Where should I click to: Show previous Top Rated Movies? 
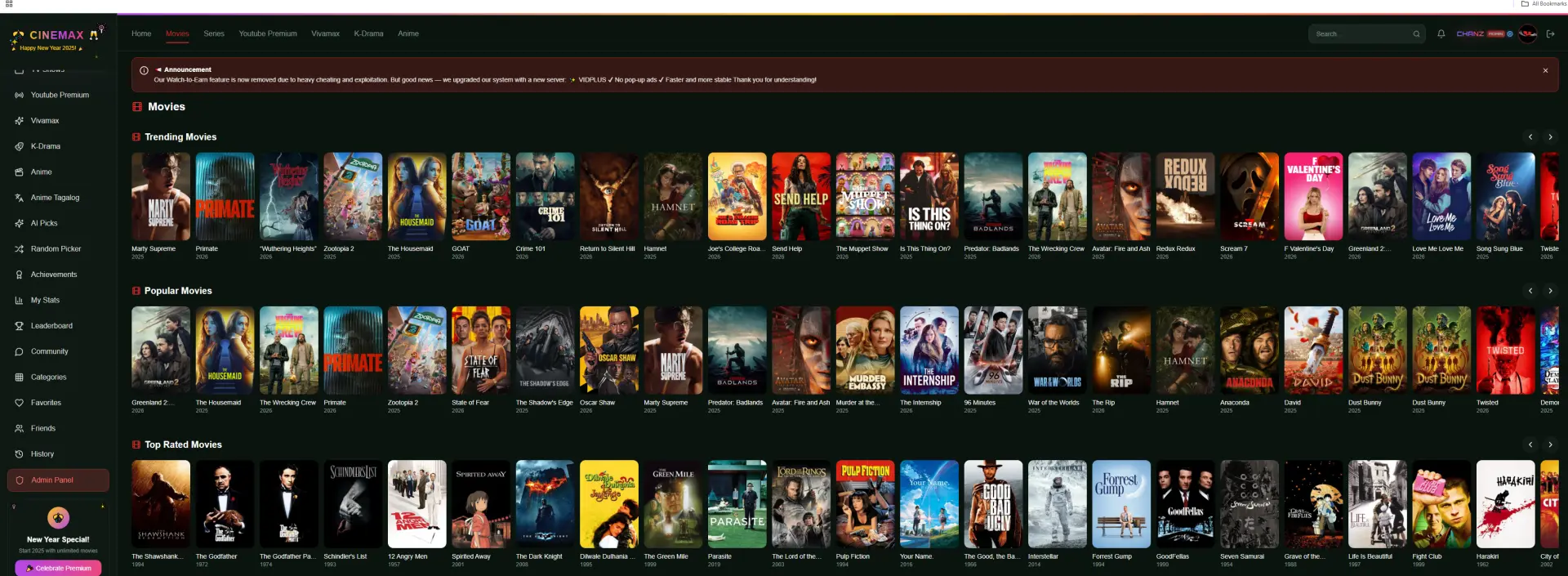click(1530, 444)
